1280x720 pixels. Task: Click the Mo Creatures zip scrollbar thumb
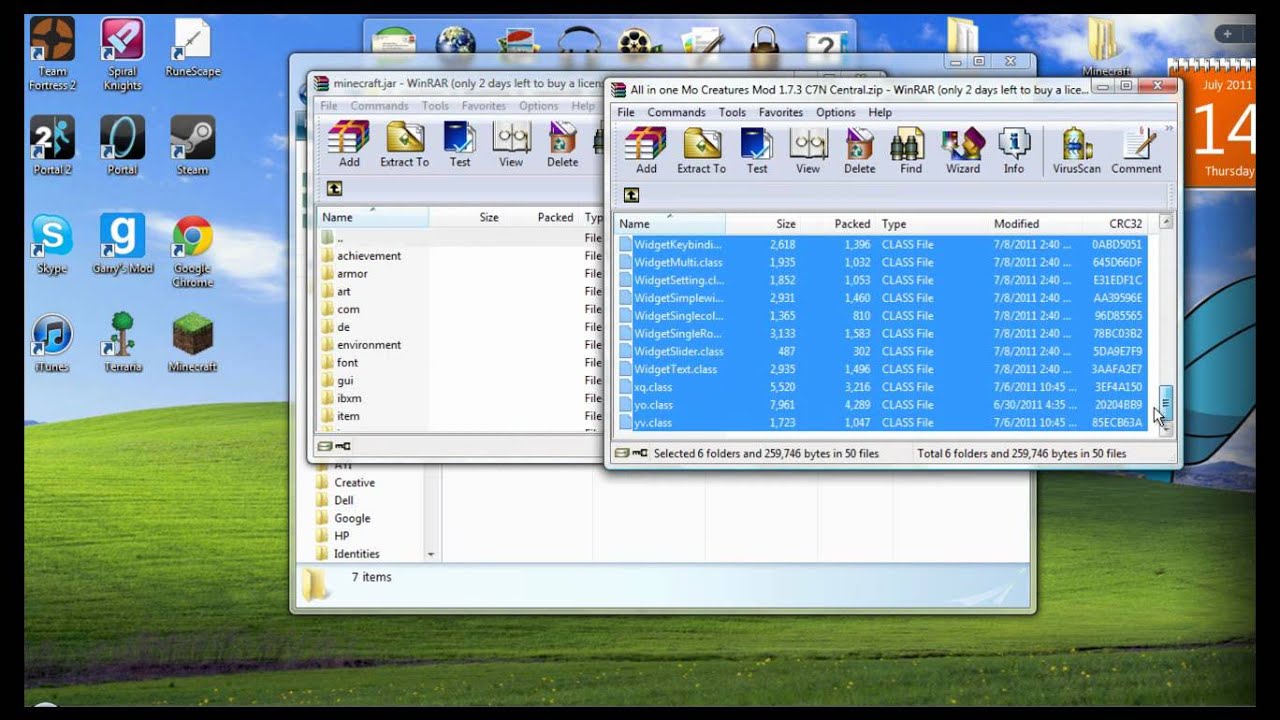(x=1165, y=403)
